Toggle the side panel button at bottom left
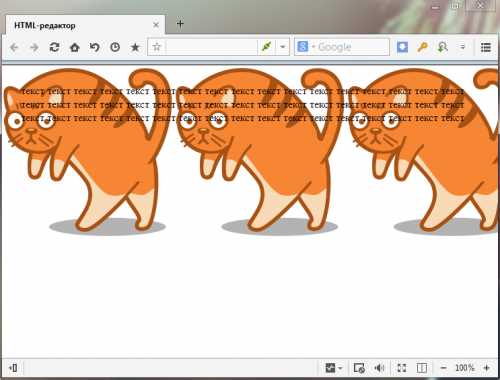This screenshot has height=380, width=500. [14, 368]
